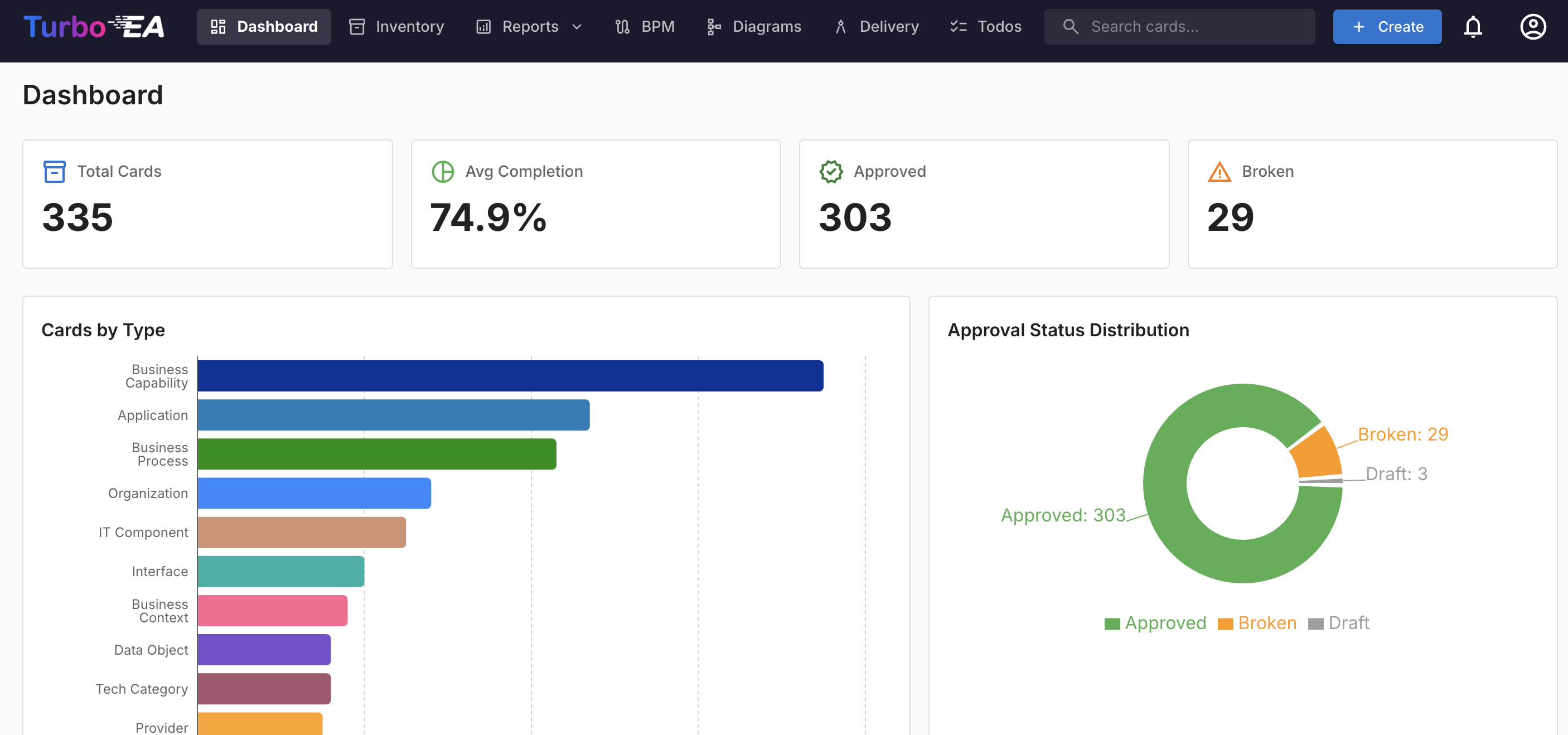The width and height of the screenshot is (1568, 735).
Task: Toggle the Draft legend entry
Action: 1339,622
